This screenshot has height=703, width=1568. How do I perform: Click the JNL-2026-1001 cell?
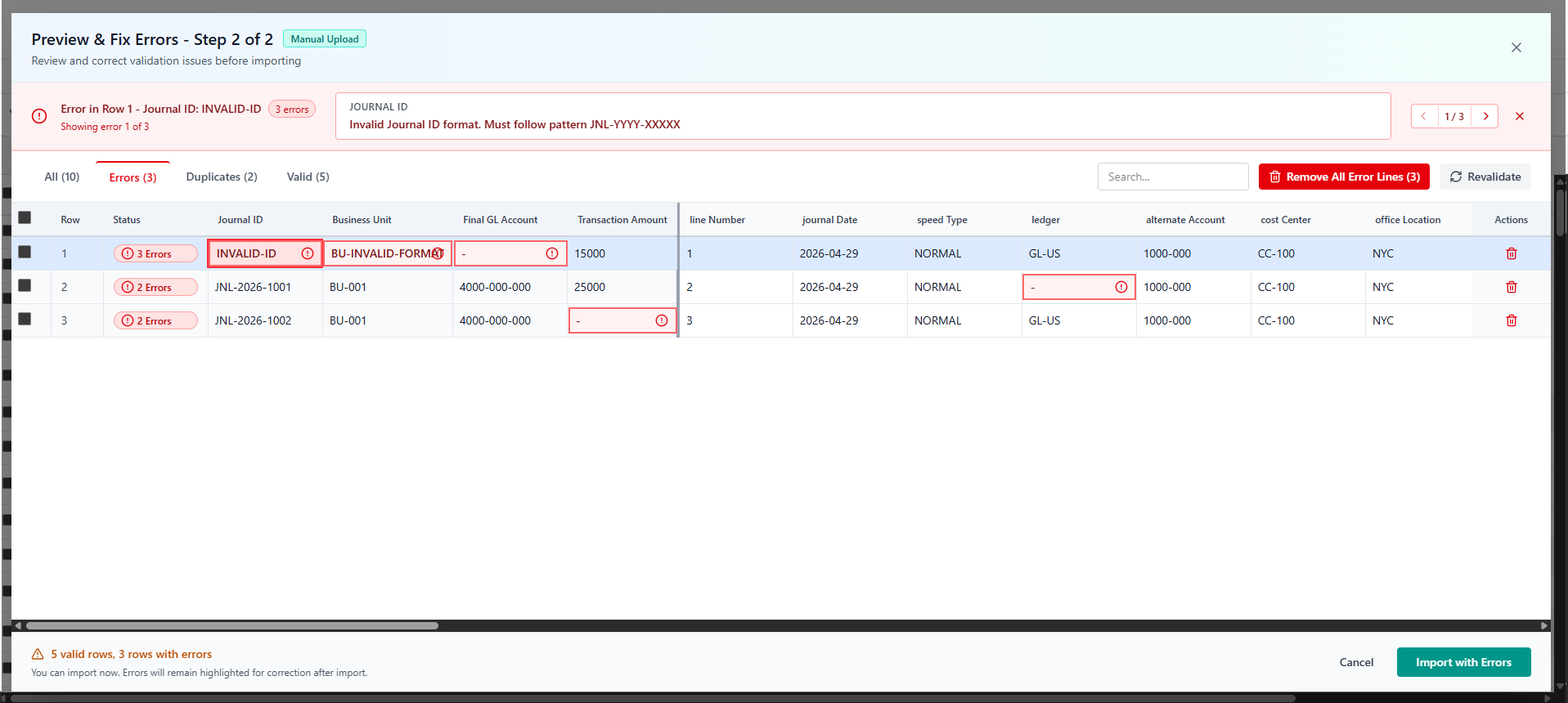265,287
